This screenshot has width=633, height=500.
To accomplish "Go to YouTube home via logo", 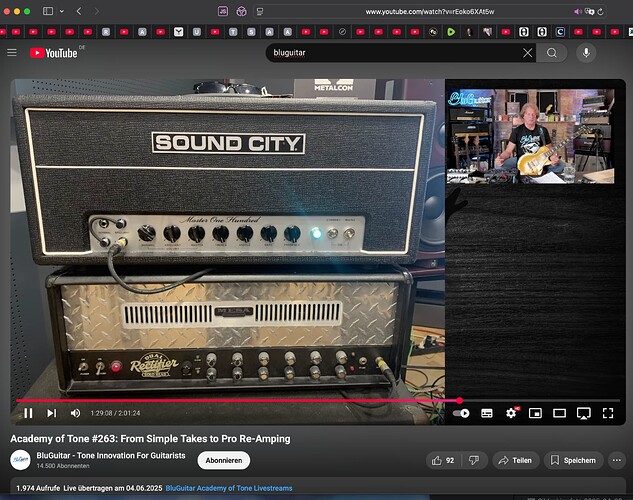I will coord(54,53).
